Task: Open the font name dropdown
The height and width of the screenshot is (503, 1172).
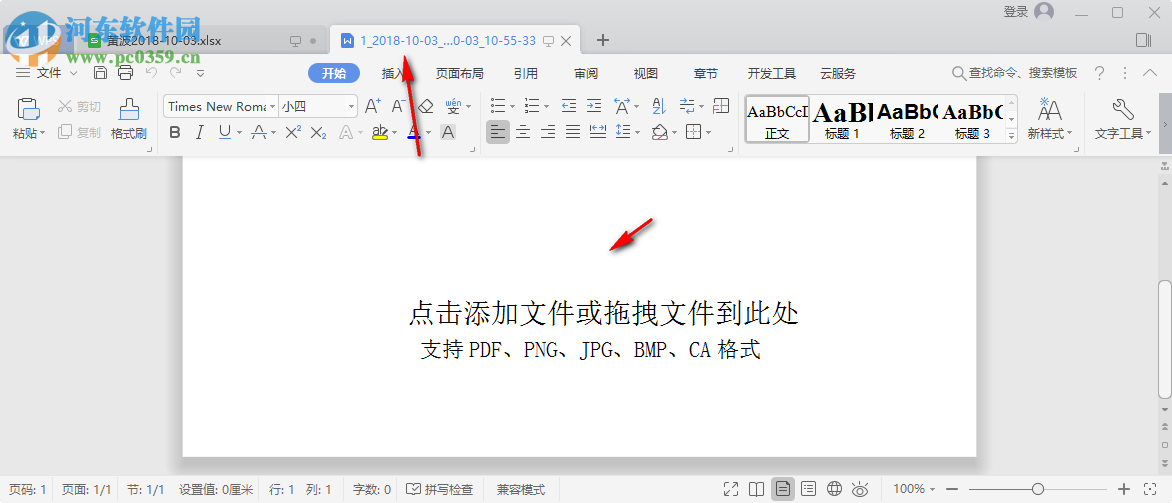Action: [272, 106]
